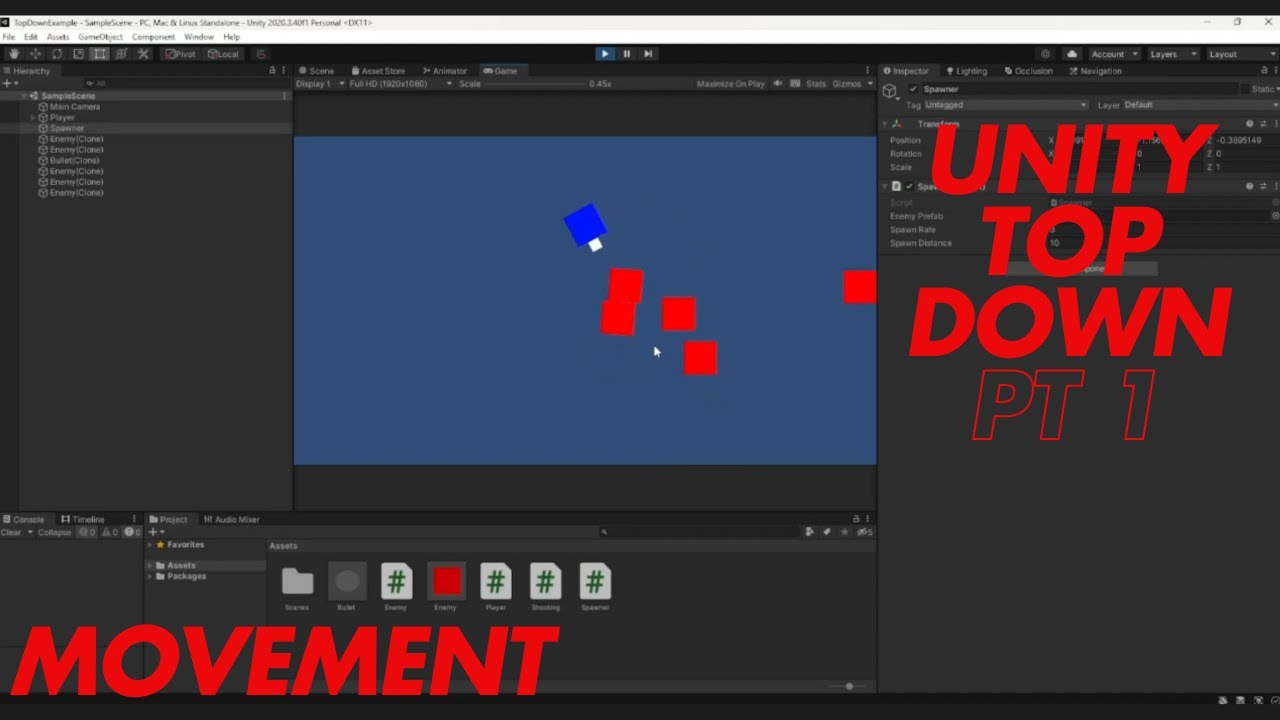
Task: Switch to the Navigation tab
Action: pyautogui.click(x=1095, y=71)
